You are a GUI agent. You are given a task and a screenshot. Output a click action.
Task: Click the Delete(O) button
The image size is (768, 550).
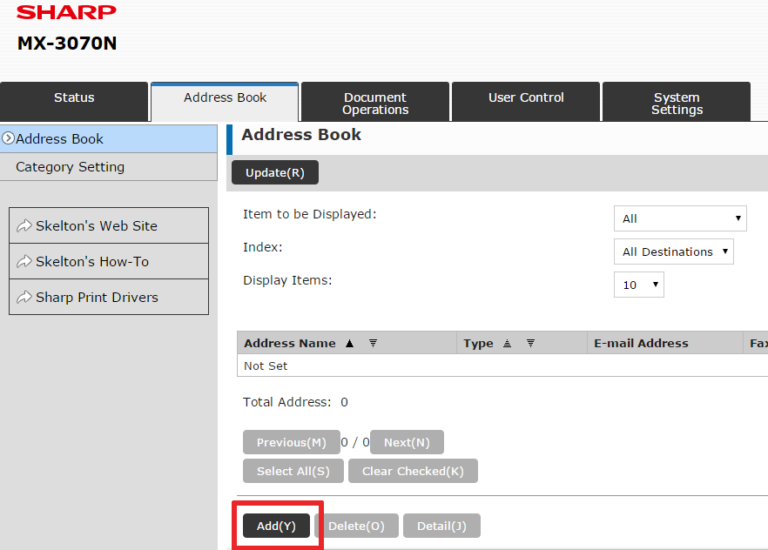357,526
